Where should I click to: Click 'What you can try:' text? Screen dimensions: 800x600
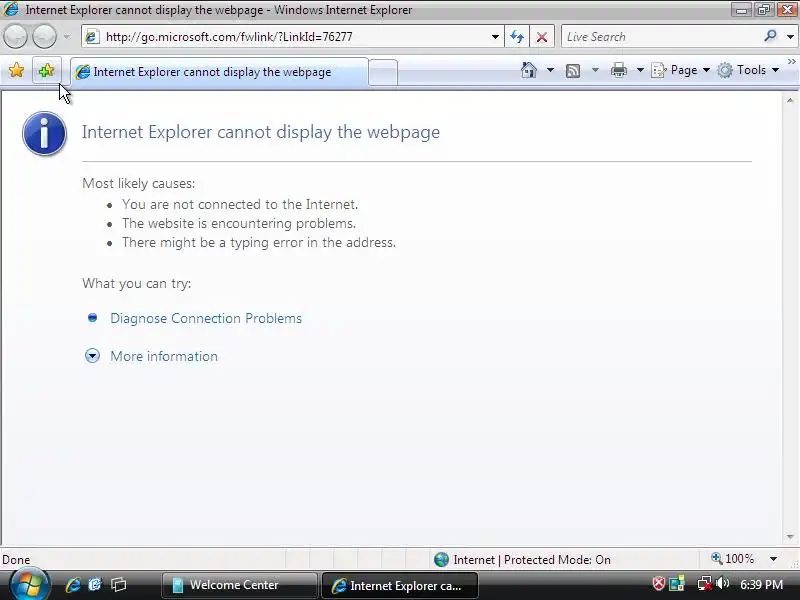click(x=137, y=283)
